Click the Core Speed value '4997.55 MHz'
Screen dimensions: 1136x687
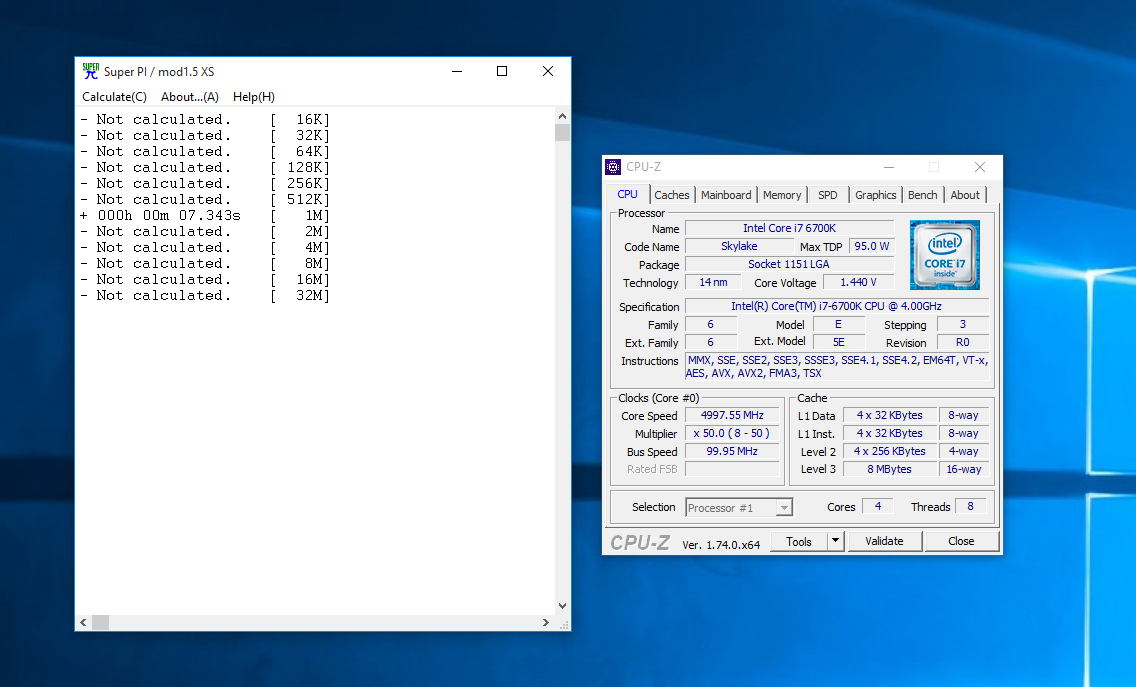(x=732, y=415)
